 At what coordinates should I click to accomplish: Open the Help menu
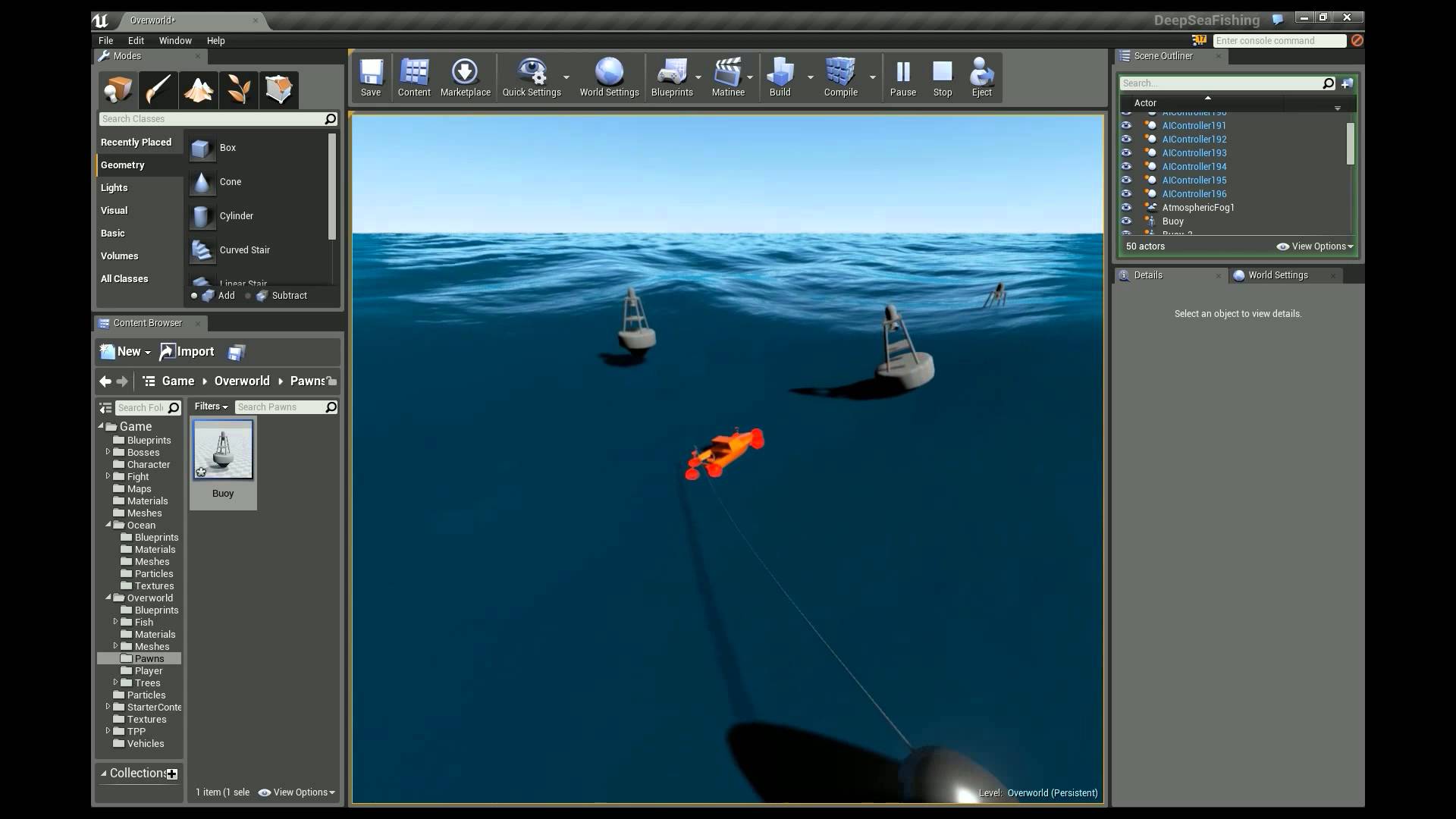pyautogui.click(x=215, y=41)
